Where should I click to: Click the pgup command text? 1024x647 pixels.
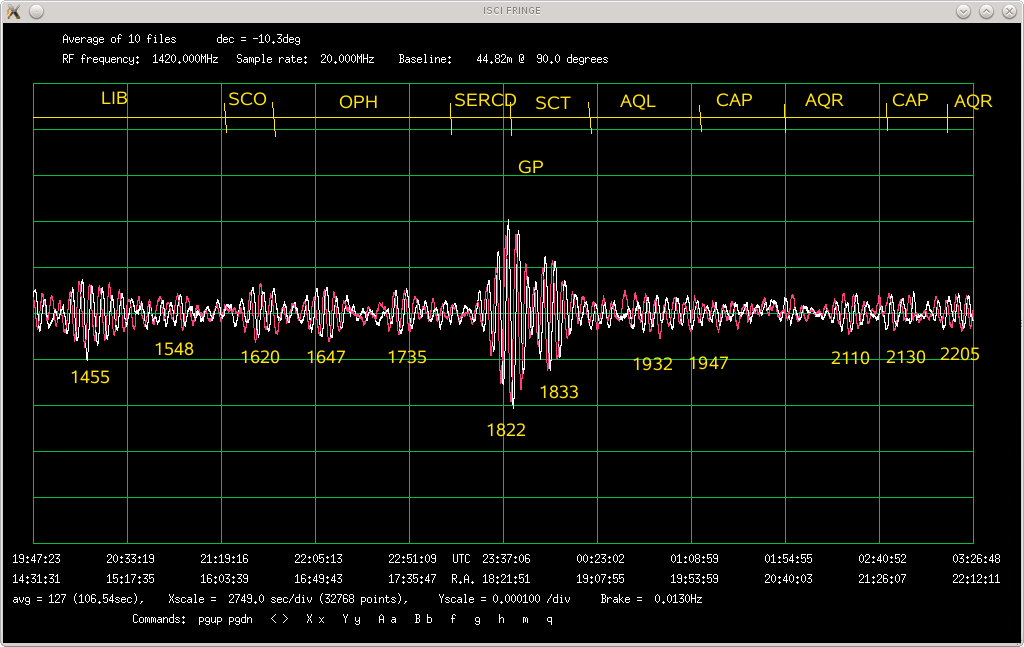210,619
